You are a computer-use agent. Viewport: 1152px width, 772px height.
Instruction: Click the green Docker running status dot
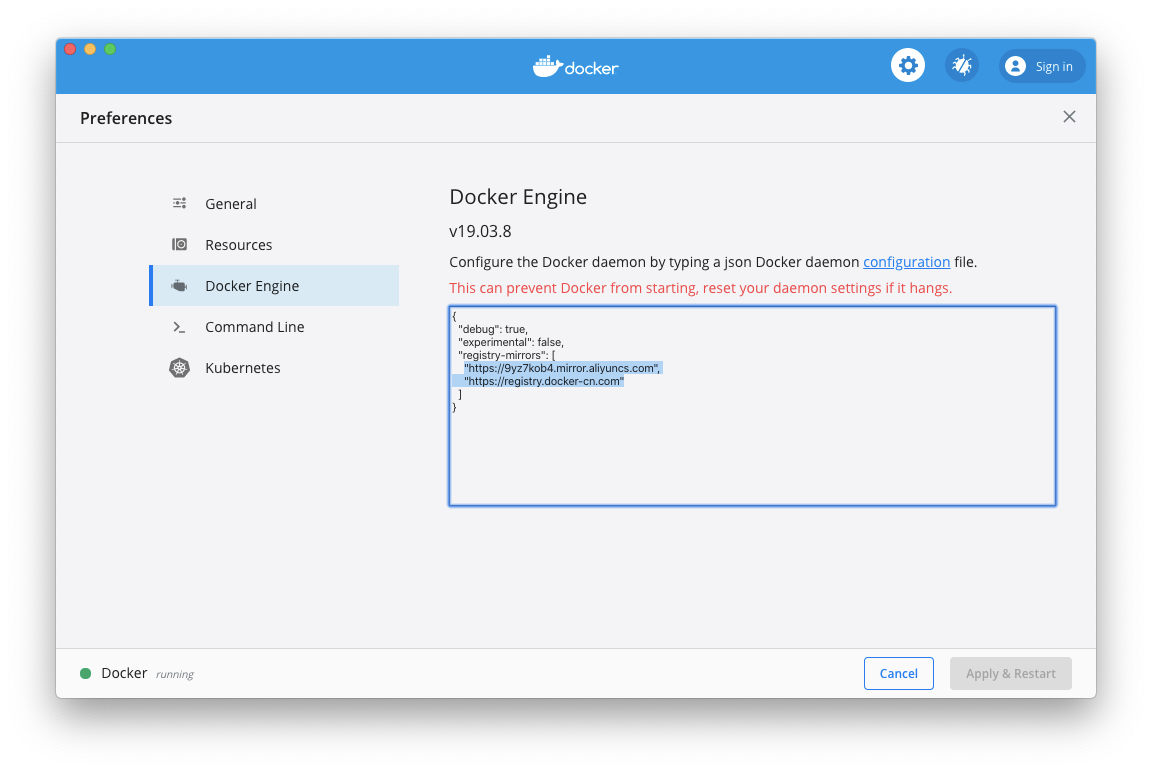(x=85, y=674)
